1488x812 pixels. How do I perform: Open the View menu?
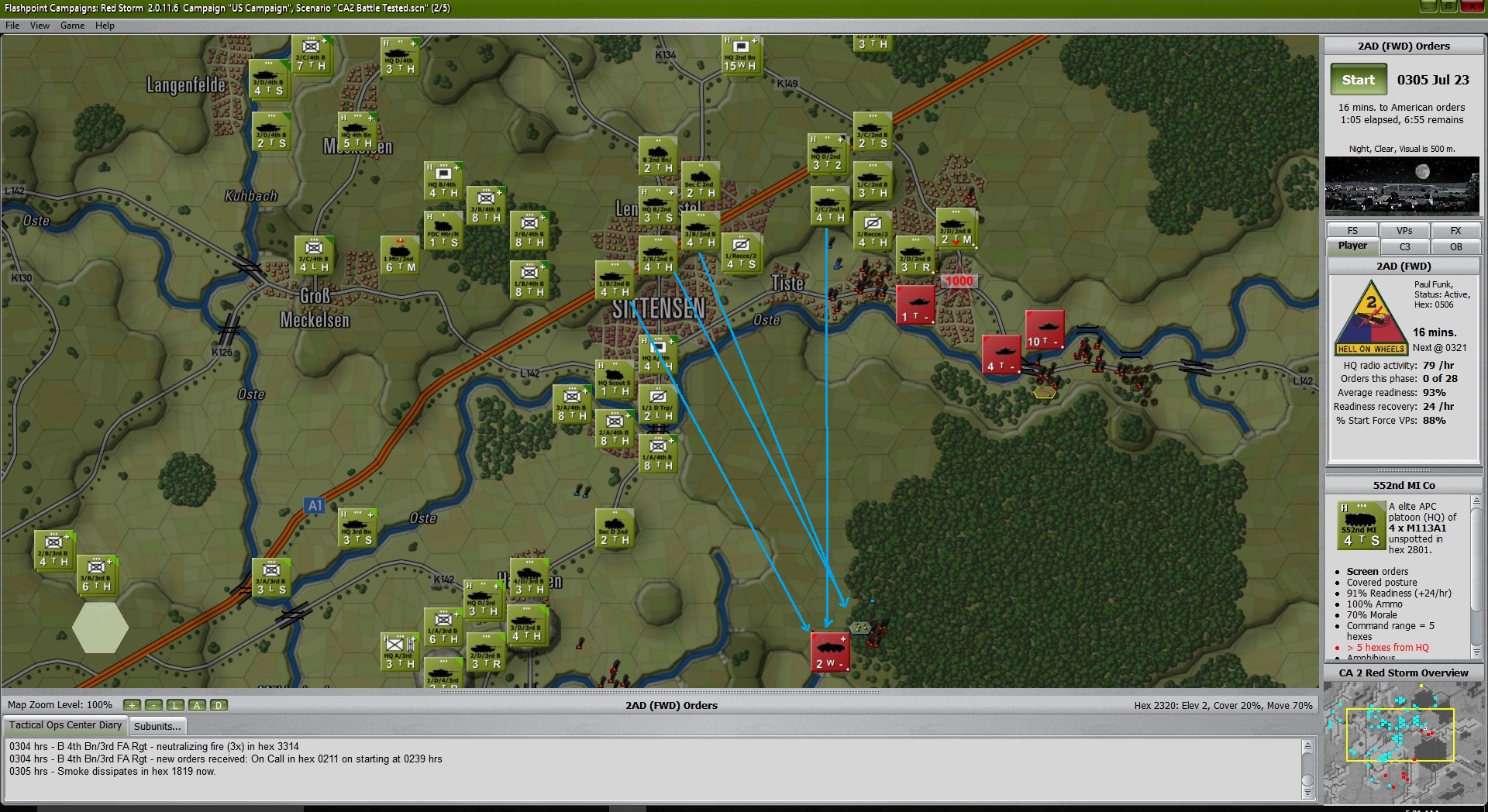[x=40, y=26]
